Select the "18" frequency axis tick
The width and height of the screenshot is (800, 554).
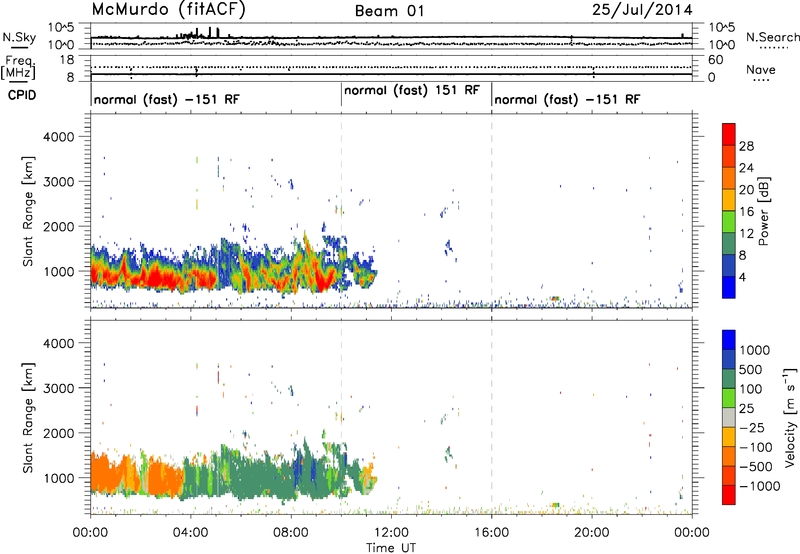click(x=67, y=60)
